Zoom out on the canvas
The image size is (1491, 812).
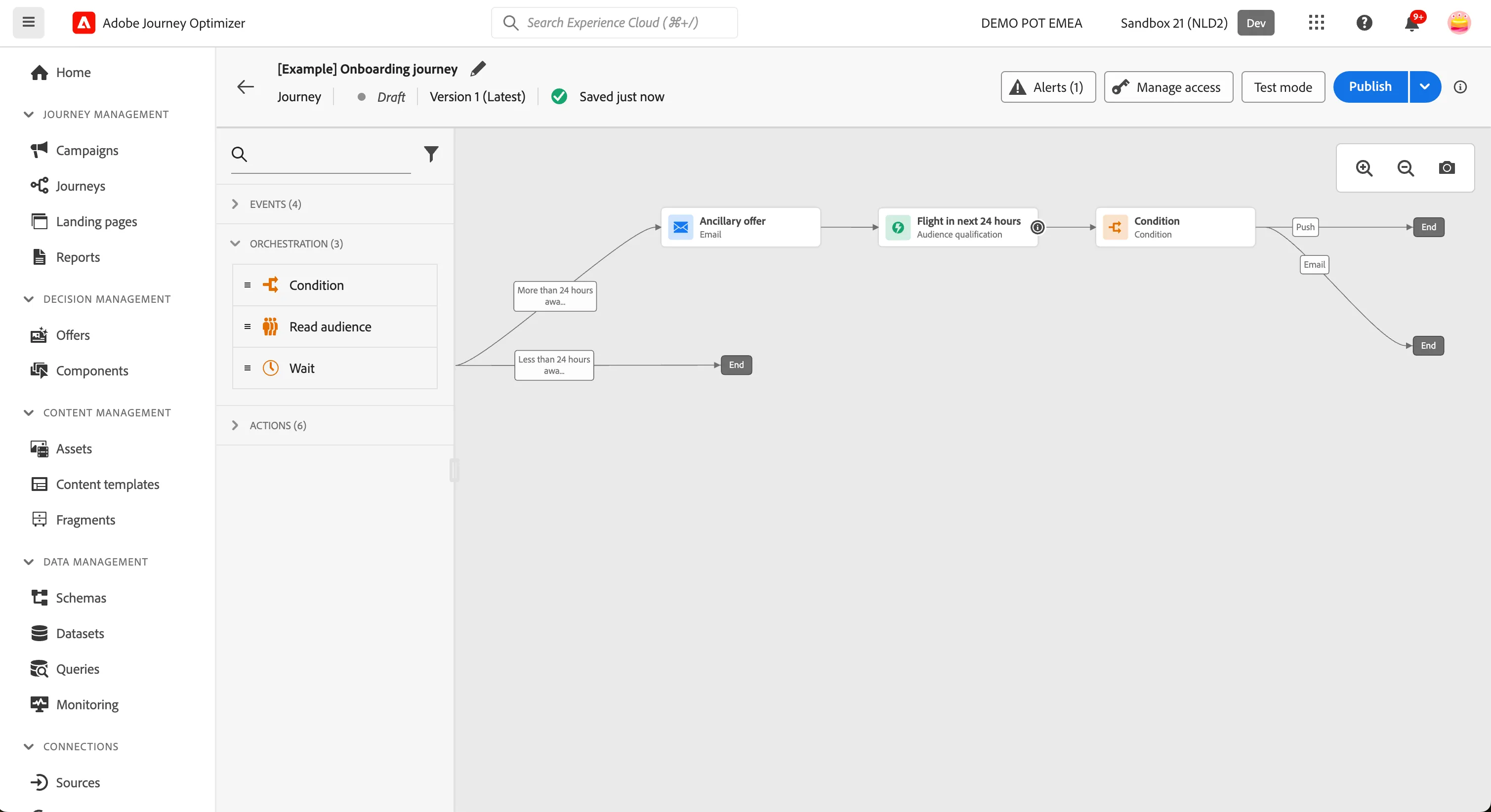[x=1406, y=168]
